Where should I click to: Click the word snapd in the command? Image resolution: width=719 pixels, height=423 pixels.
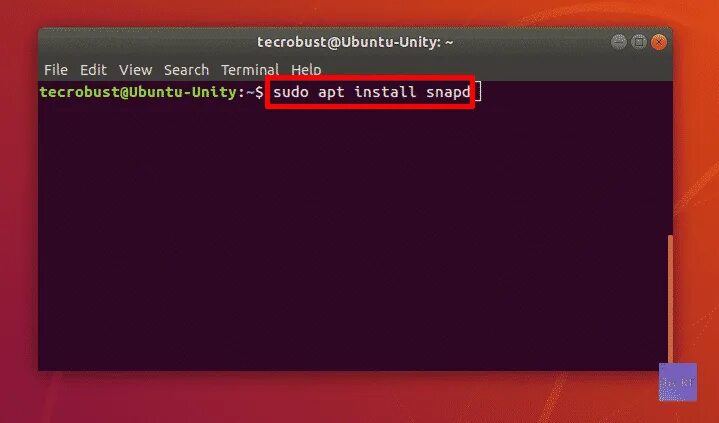click(448, 93)
